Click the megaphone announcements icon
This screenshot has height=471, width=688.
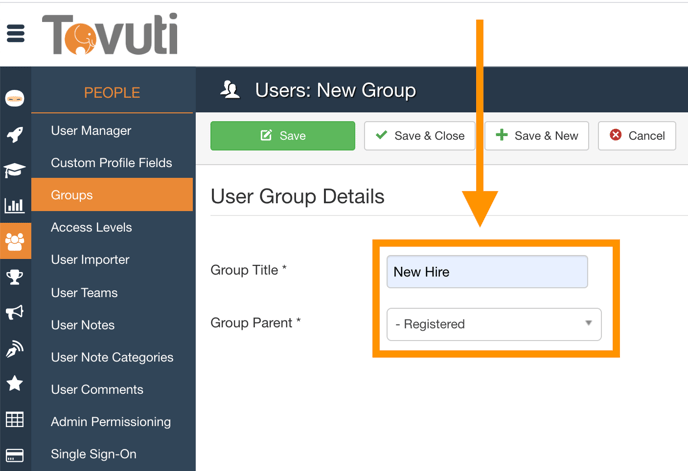coord(15,313)
